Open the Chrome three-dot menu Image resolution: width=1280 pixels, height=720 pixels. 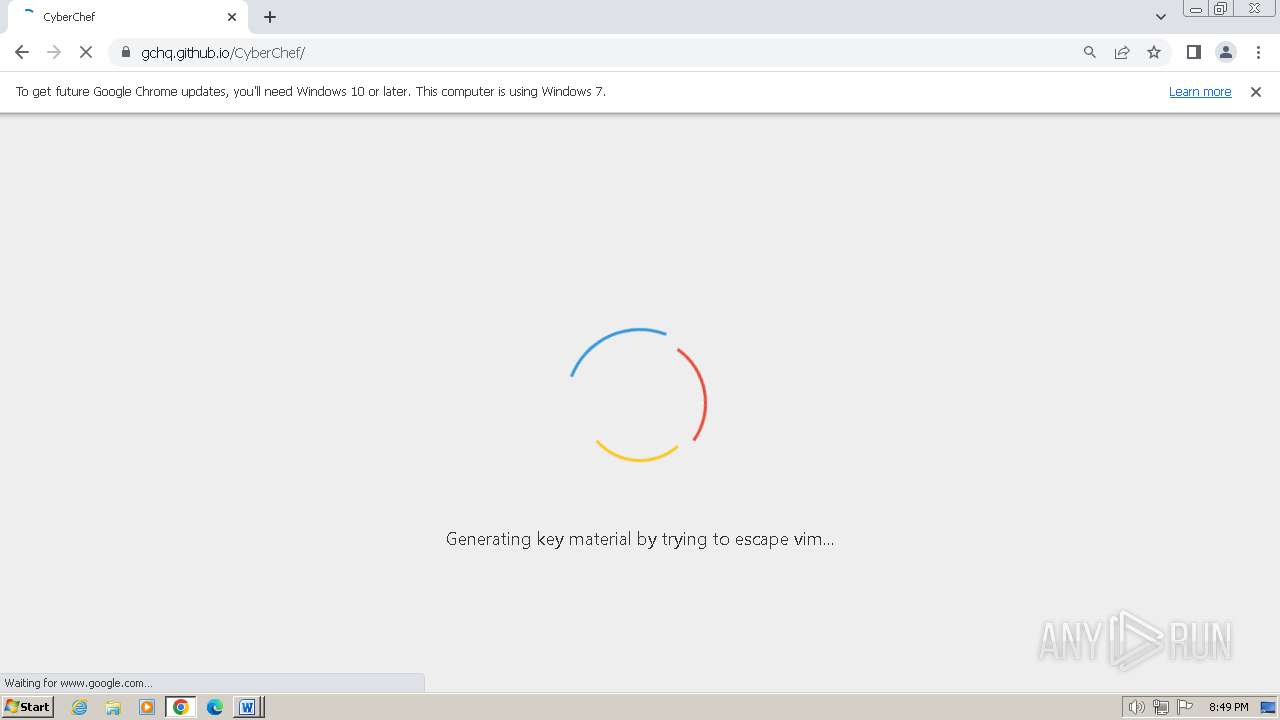[1257, 52]
